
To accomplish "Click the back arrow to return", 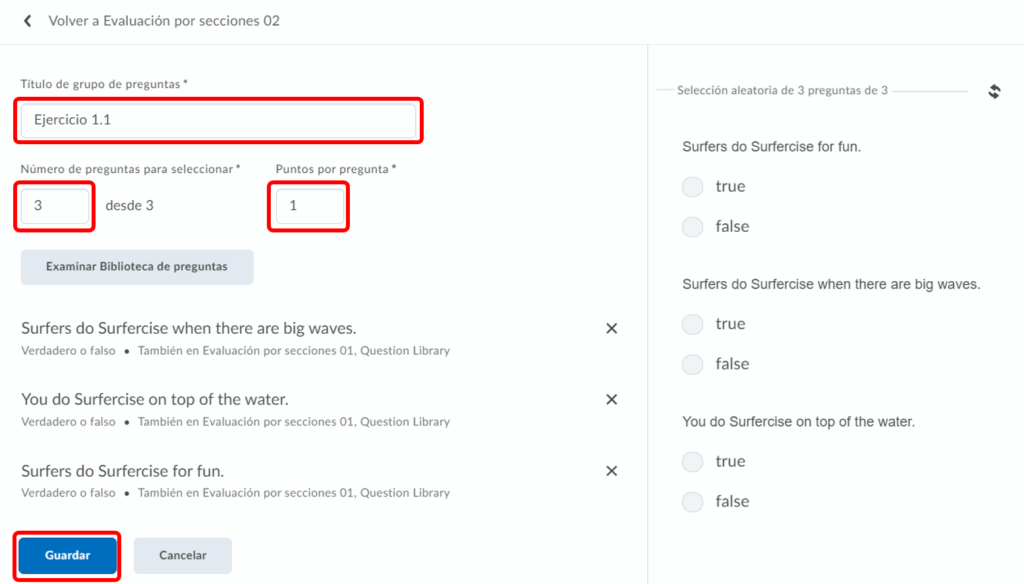I will click(27, 21).
